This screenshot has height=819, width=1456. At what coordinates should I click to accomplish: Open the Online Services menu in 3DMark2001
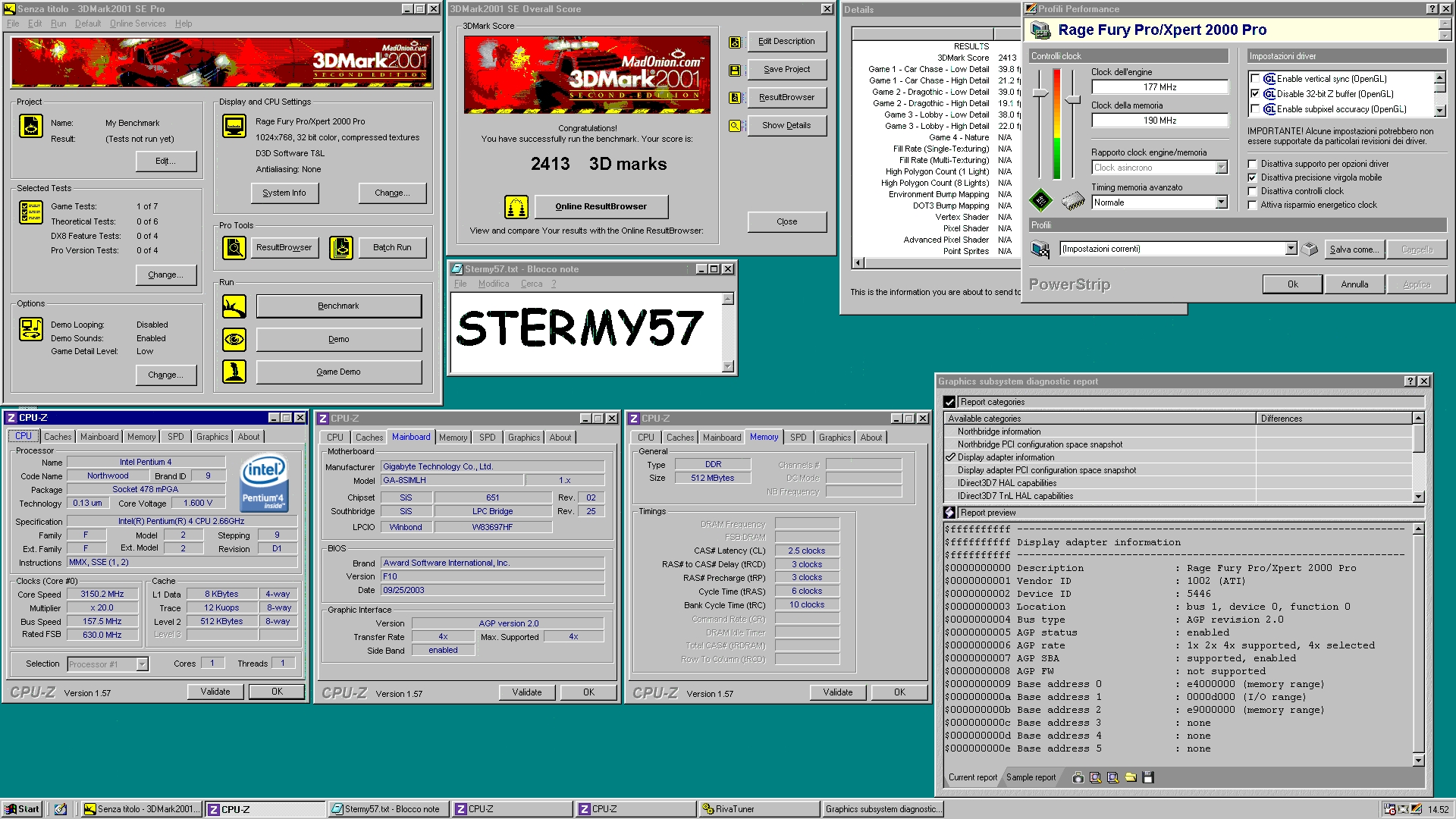coord(138,24)
